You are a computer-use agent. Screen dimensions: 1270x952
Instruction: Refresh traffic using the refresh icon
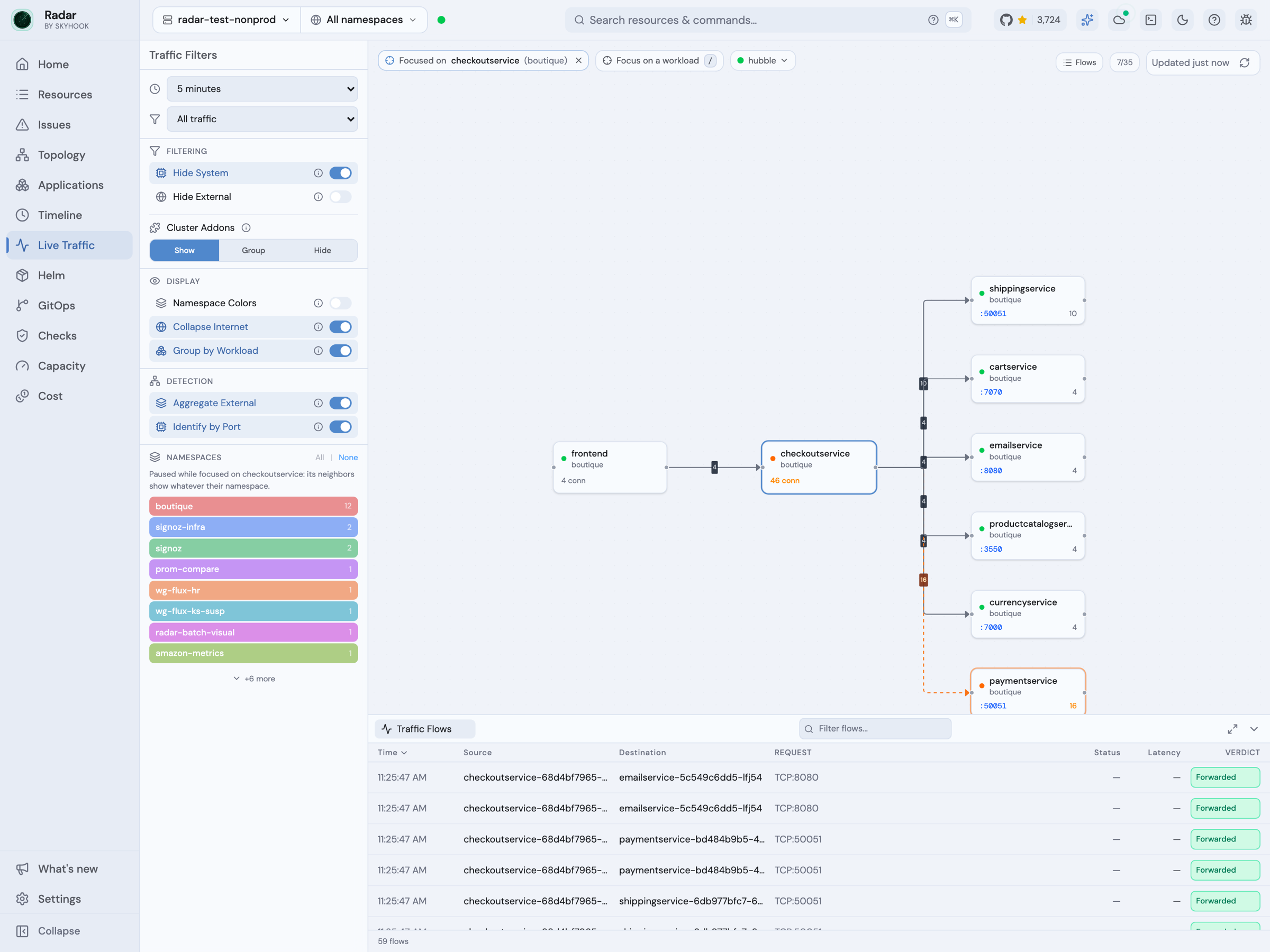(x=1244, y=62)
